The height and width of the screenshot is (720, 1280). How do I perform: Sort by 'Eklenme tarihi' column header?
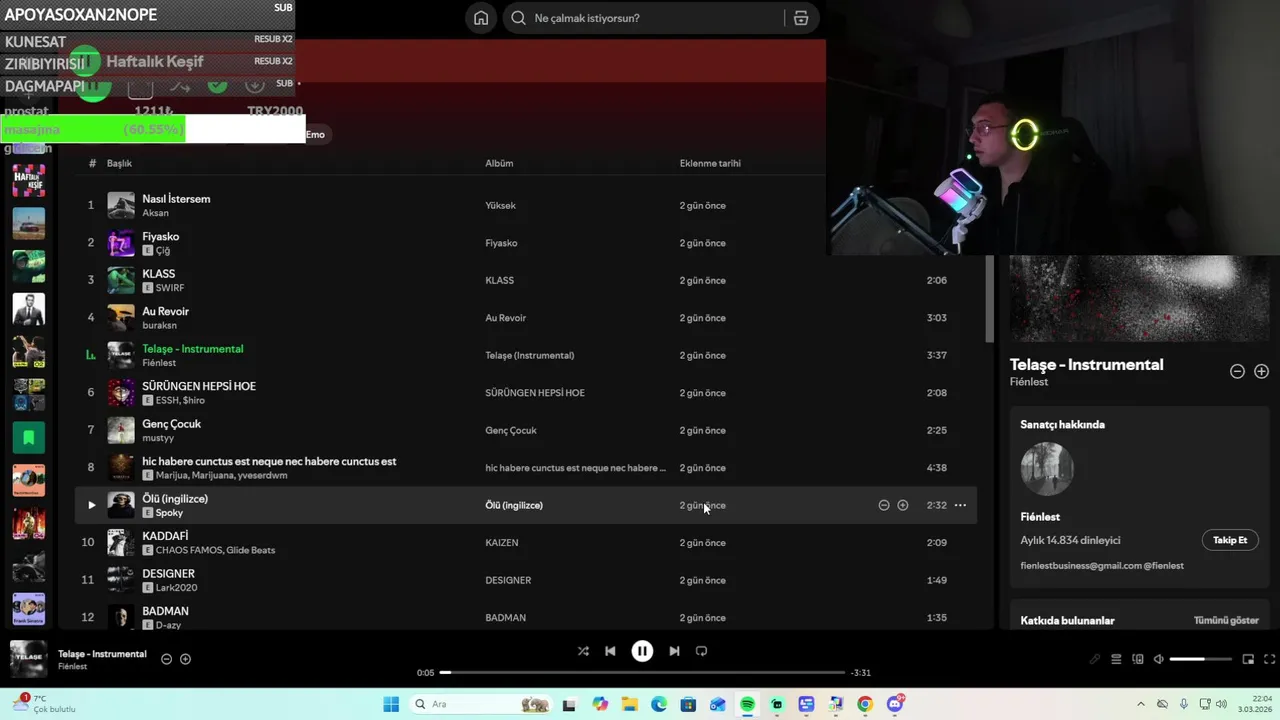[710, 163]
